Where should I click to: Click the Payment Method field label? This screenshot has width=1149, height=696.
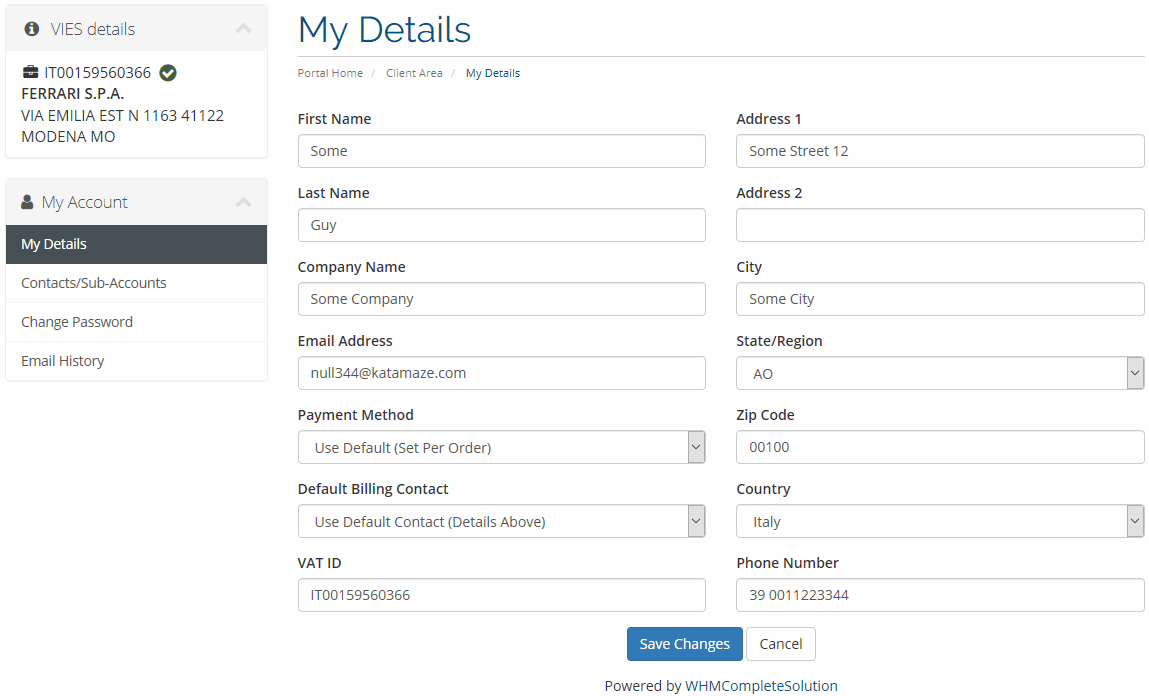[x=355, y=415]
